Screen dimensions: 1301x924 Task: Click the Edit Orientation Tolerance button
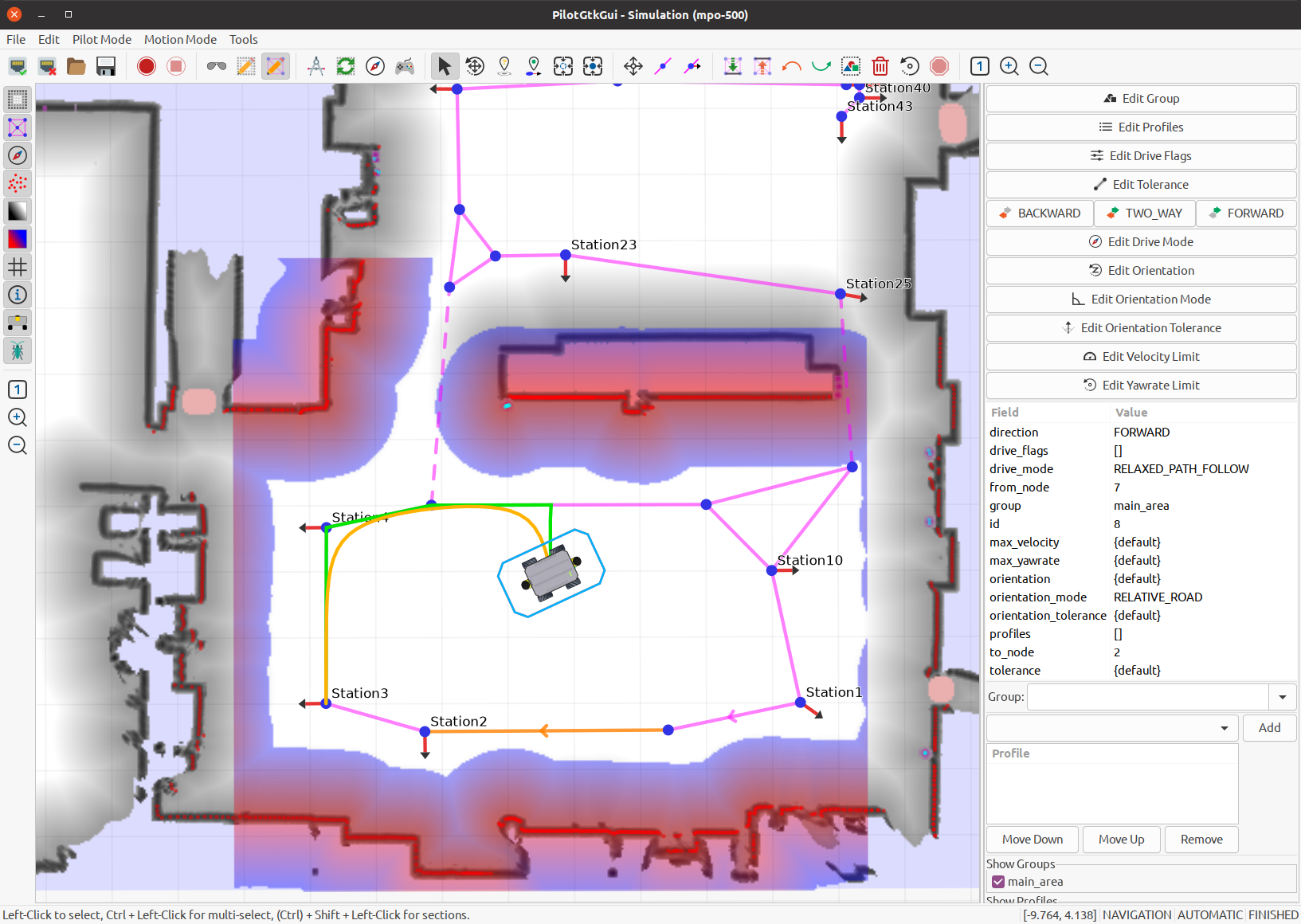tap(1141, 327)
